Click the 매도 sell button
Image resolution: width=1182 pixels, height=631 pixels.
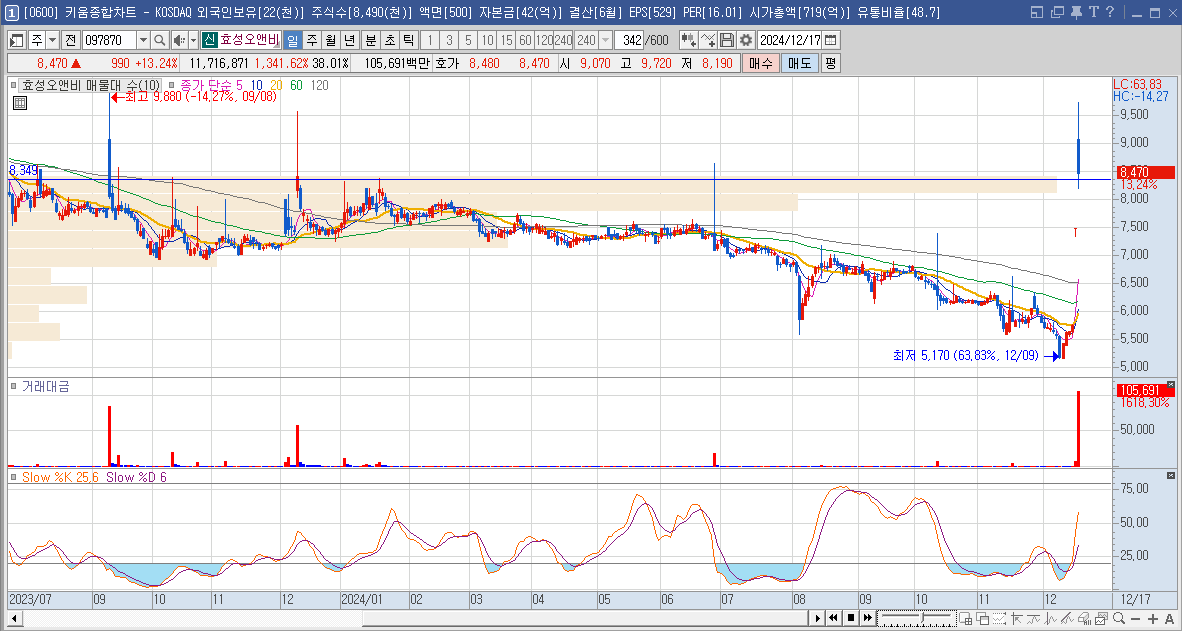point(799,64)
